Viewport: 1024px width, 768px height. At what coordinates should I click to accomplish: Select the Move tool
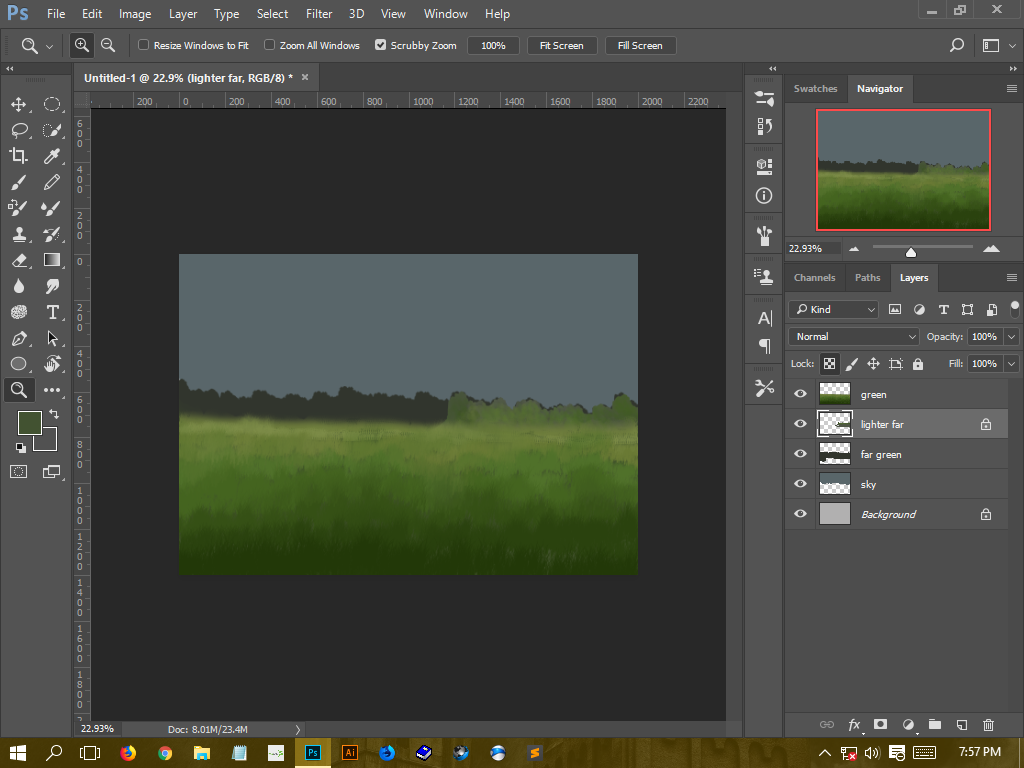(18, 104)
